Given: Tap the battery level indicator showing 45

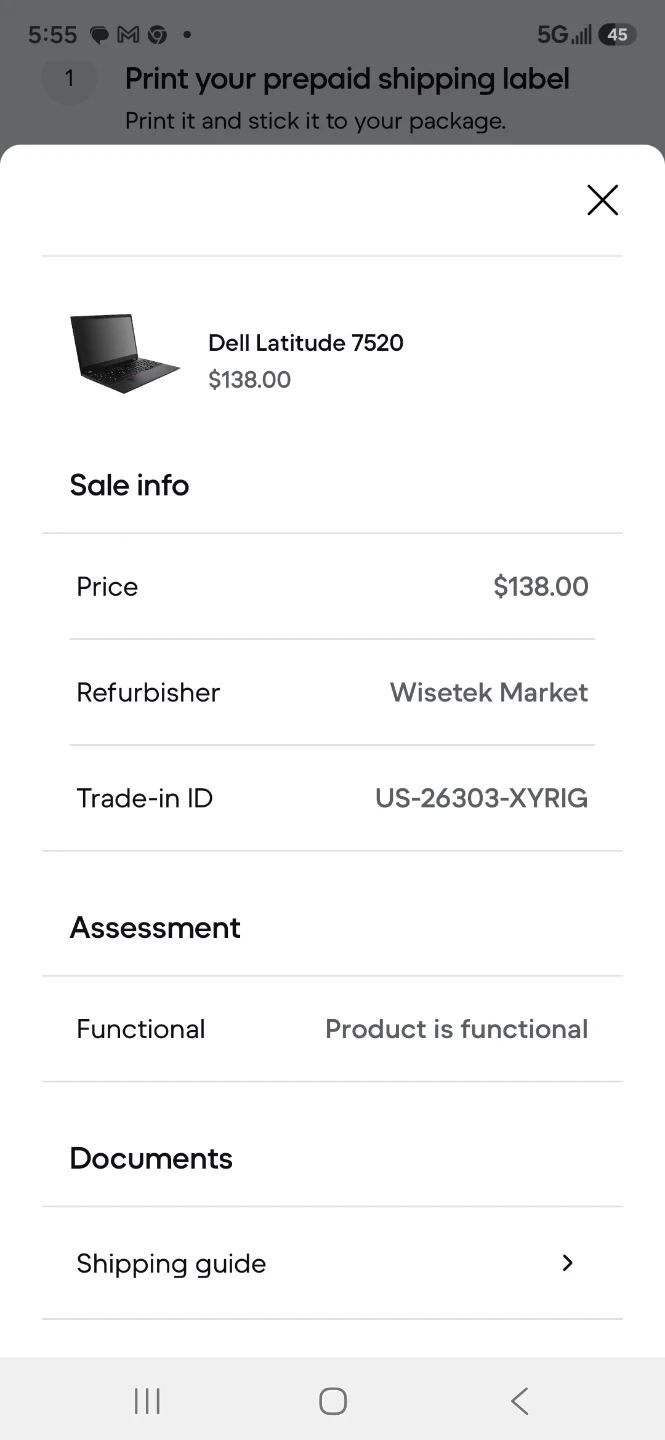Looking at the screenshot, I should pos(617,35).
